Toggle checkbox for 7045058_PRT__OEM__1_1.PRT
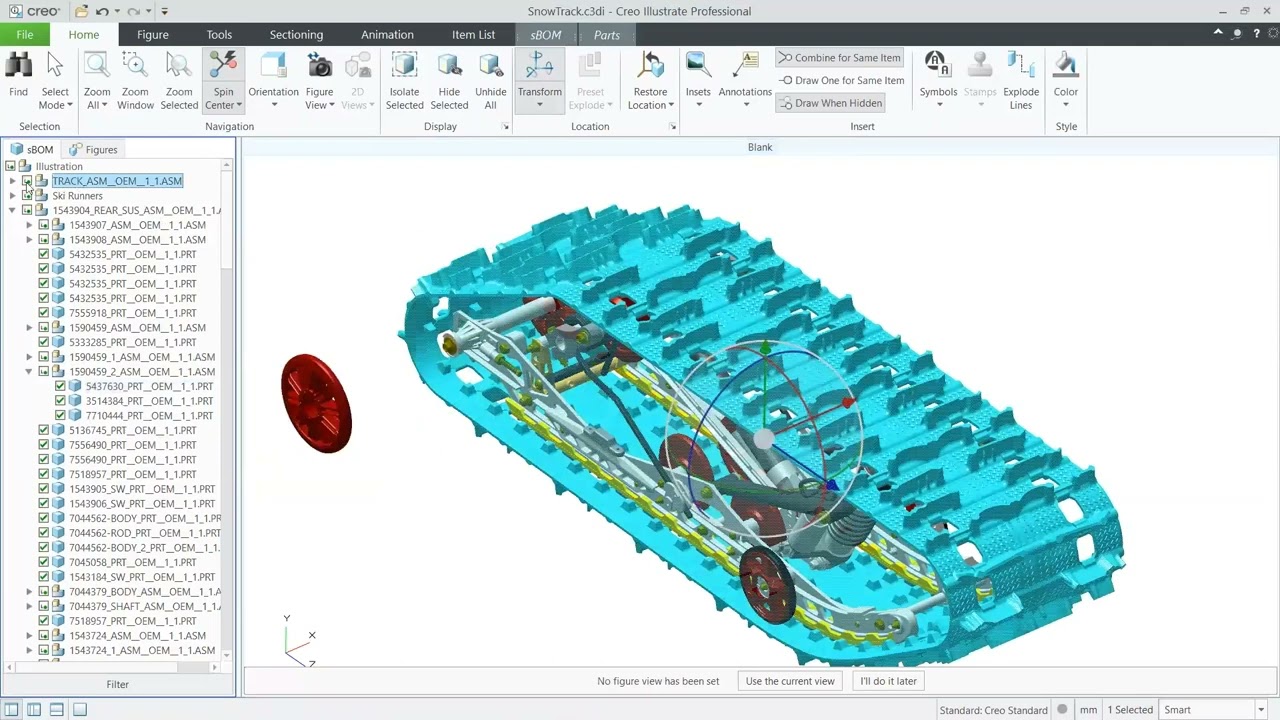This screenshot has height=720, width=1280. click(44, 562)
